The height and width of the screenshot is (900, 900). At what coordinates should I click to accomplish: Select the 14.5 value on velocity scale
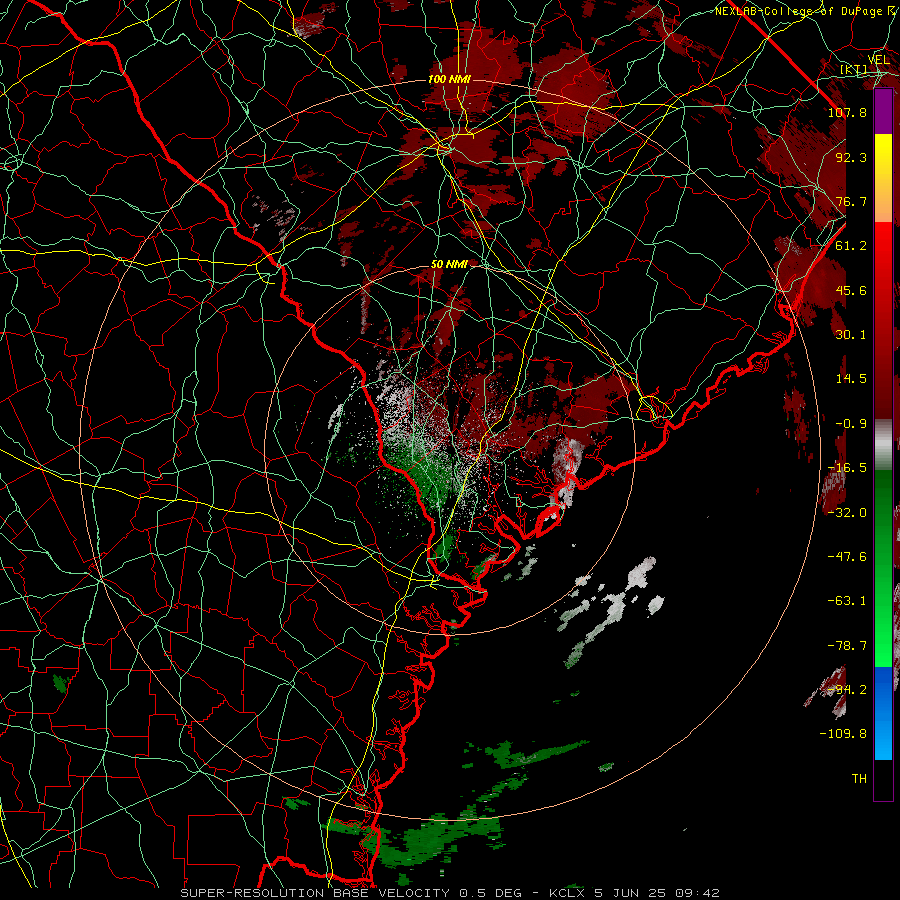tap(851, 379)
